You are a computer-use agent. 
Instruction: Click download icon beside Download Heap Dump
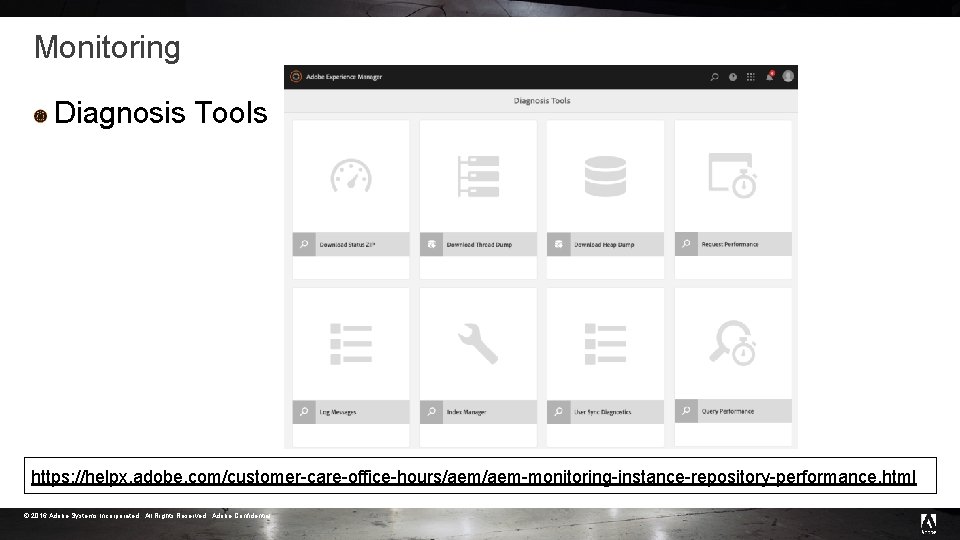click(x=558, y=244)
